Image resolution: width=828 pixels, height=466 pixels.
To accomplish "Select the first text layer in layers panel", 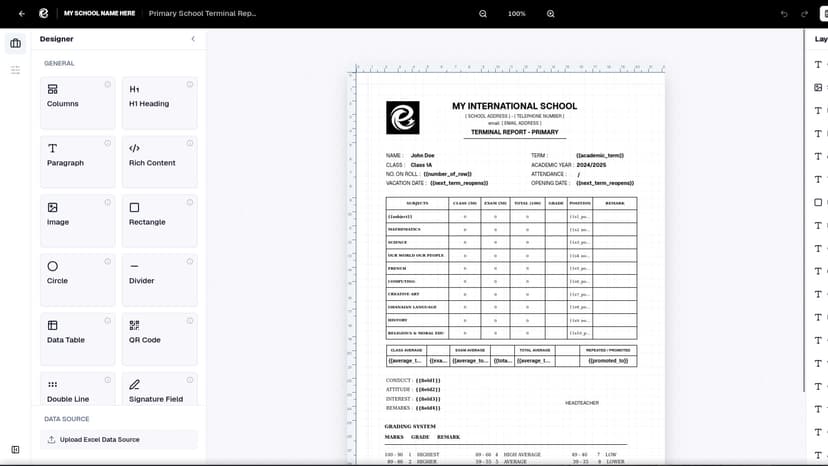I will tap(818, 64).
